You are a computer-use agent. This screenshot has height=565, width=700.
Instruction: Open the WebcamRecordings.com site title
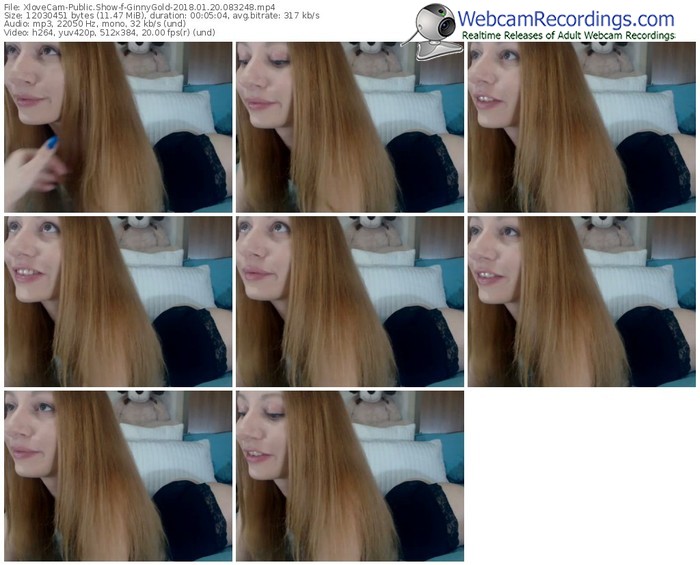click(565, 18)
